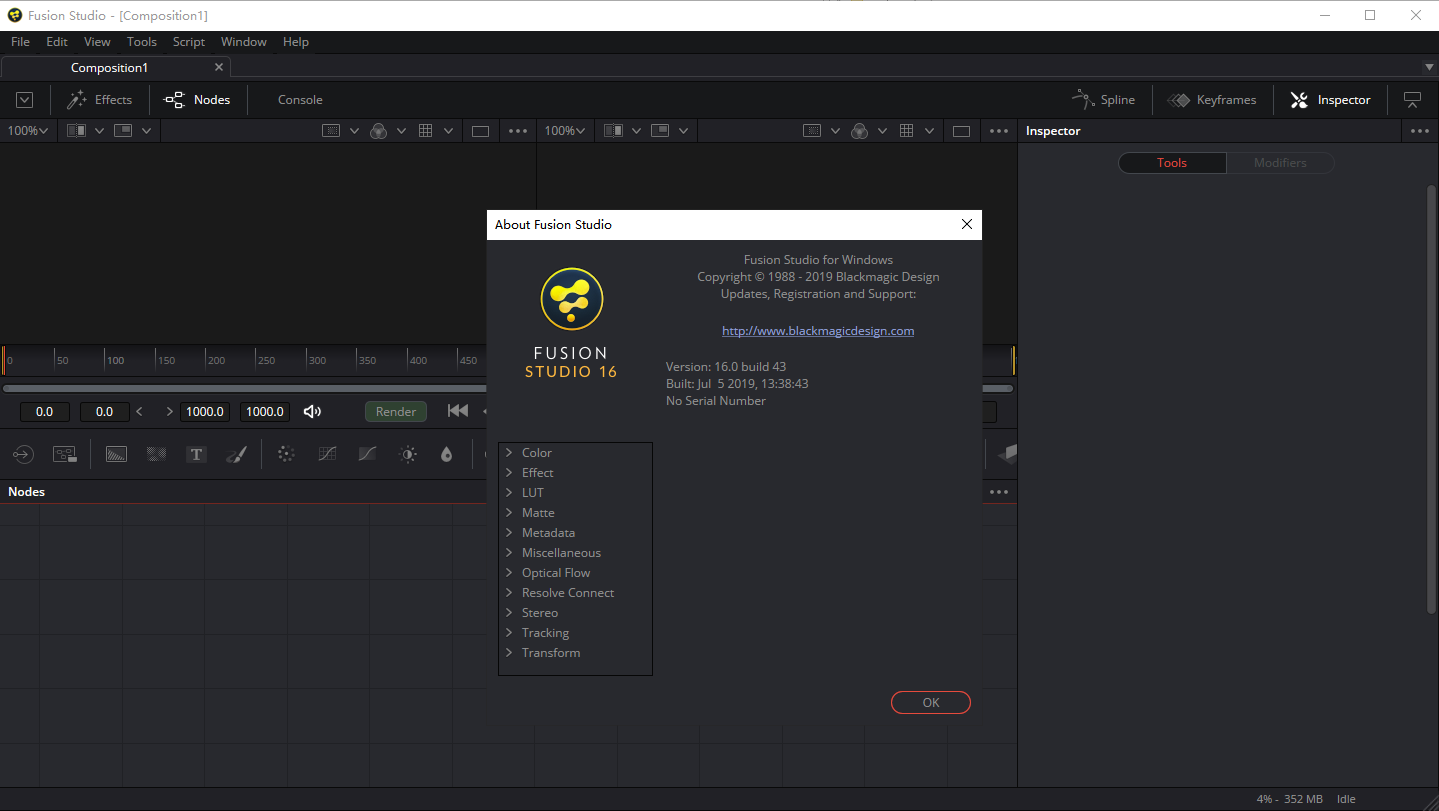Click the global end time field (rightmost 1000.0)

tap(265, 411)
